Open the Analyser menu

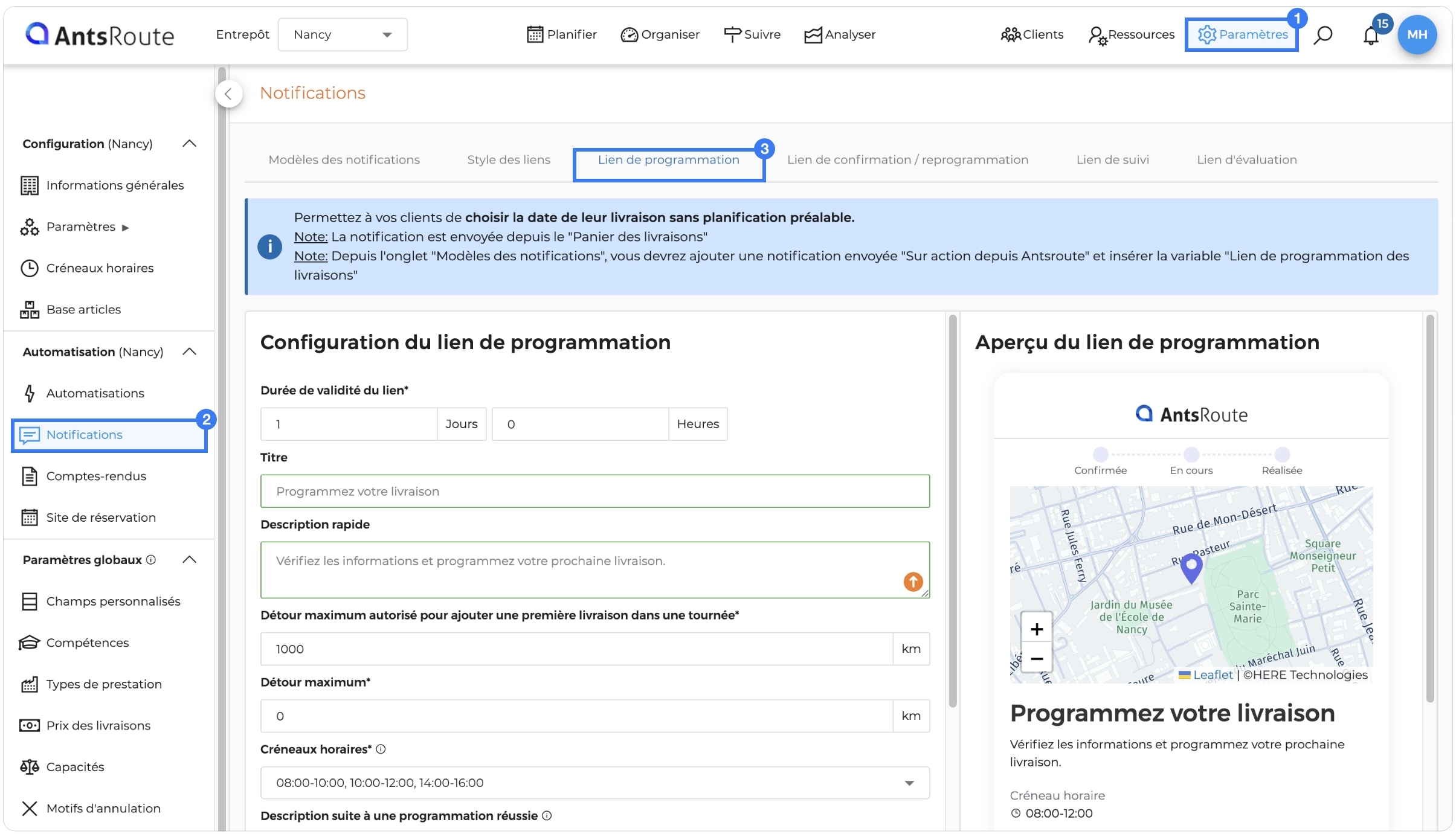(x=840, y=34)
